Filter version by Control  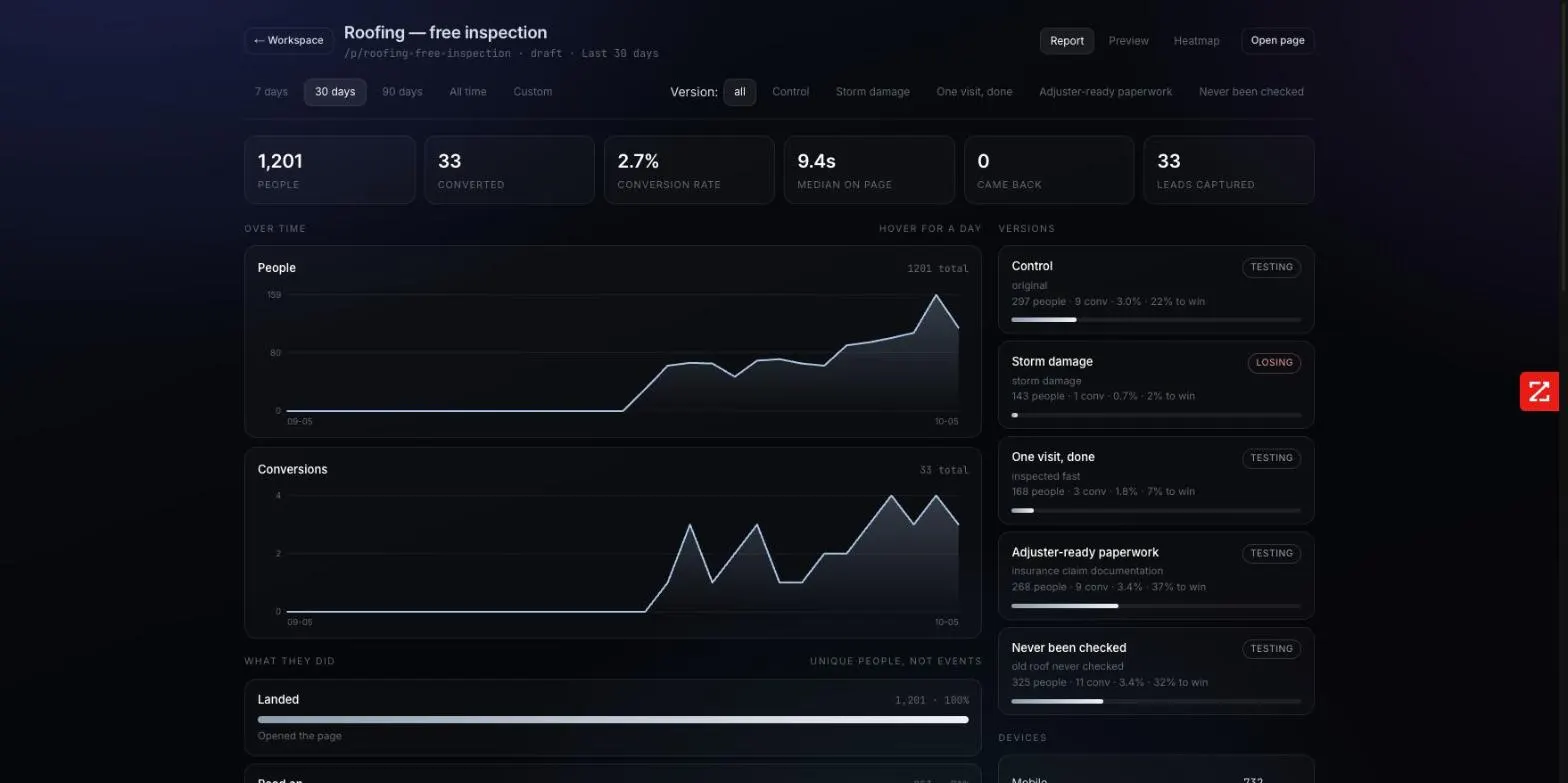pyautogui.click(x=791, y=92)
